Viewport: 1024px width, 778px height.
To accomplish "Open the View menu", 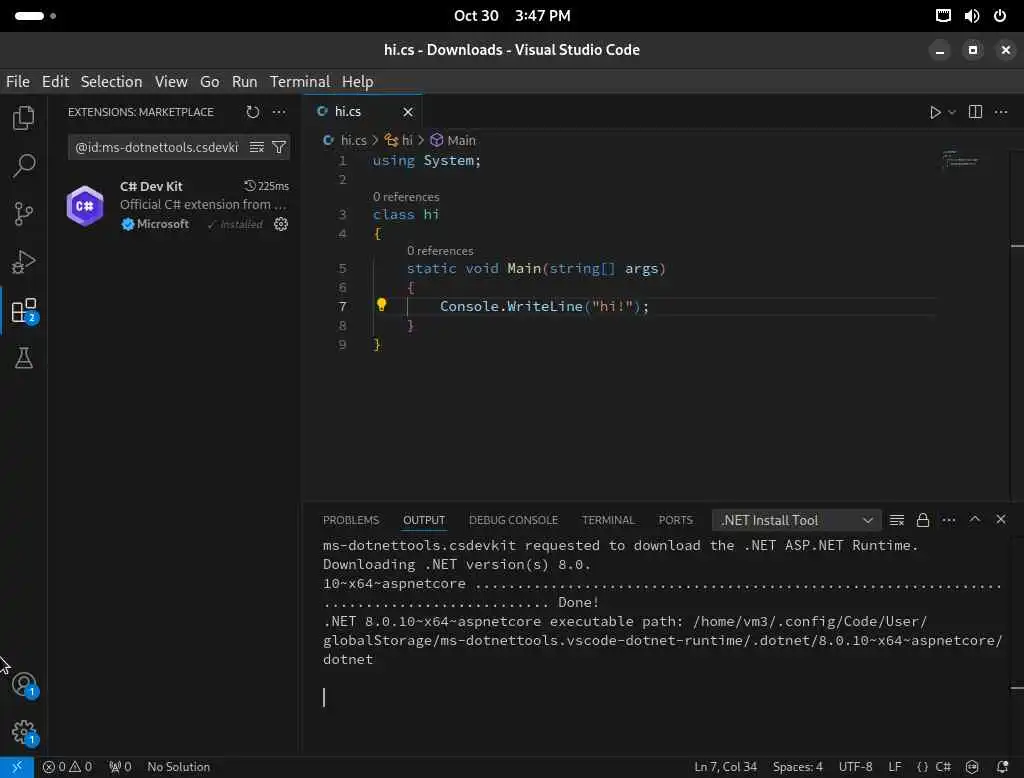I will tap(171, 82).
